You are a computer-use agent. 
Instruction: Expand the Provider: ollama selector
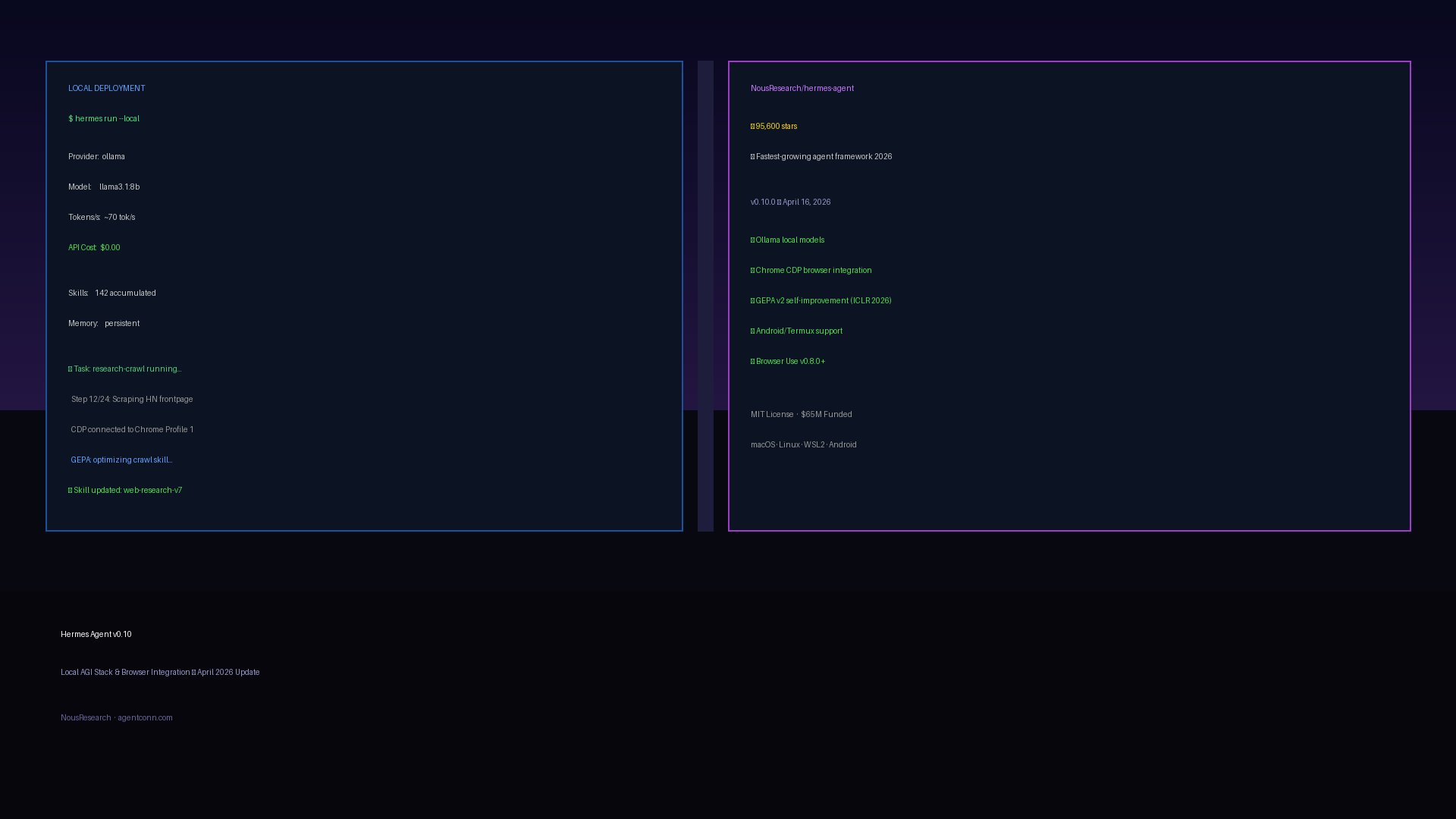click(96, 156)
